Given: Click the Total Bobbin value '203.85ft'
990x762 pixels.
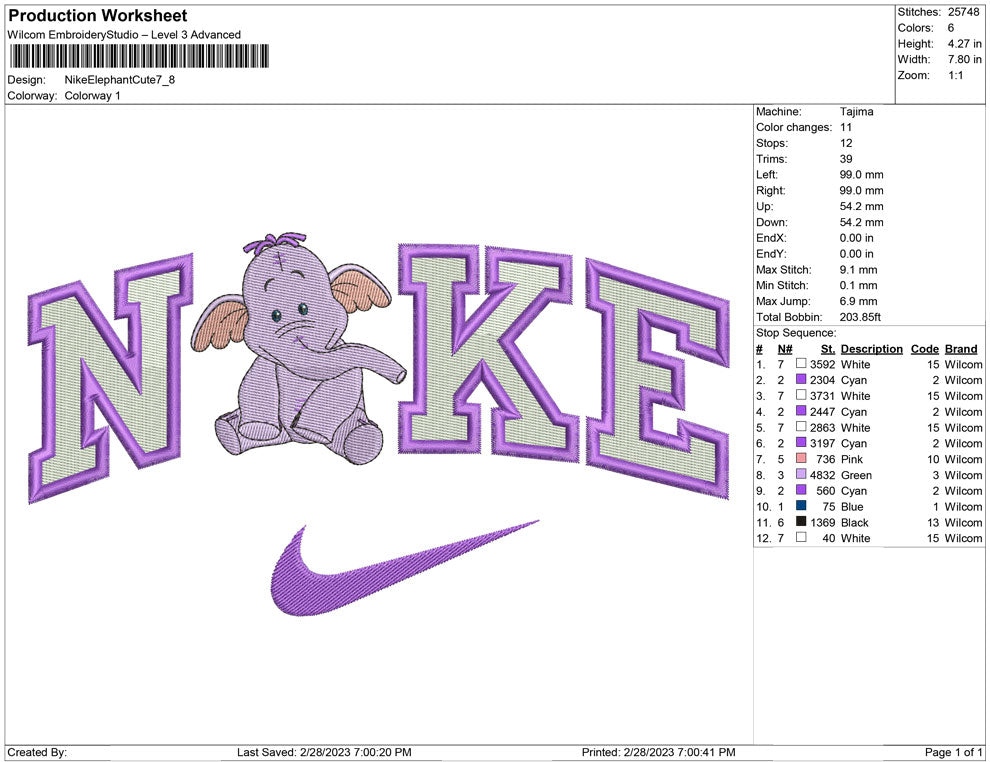Looking at the screenshot, I should 860,317.
